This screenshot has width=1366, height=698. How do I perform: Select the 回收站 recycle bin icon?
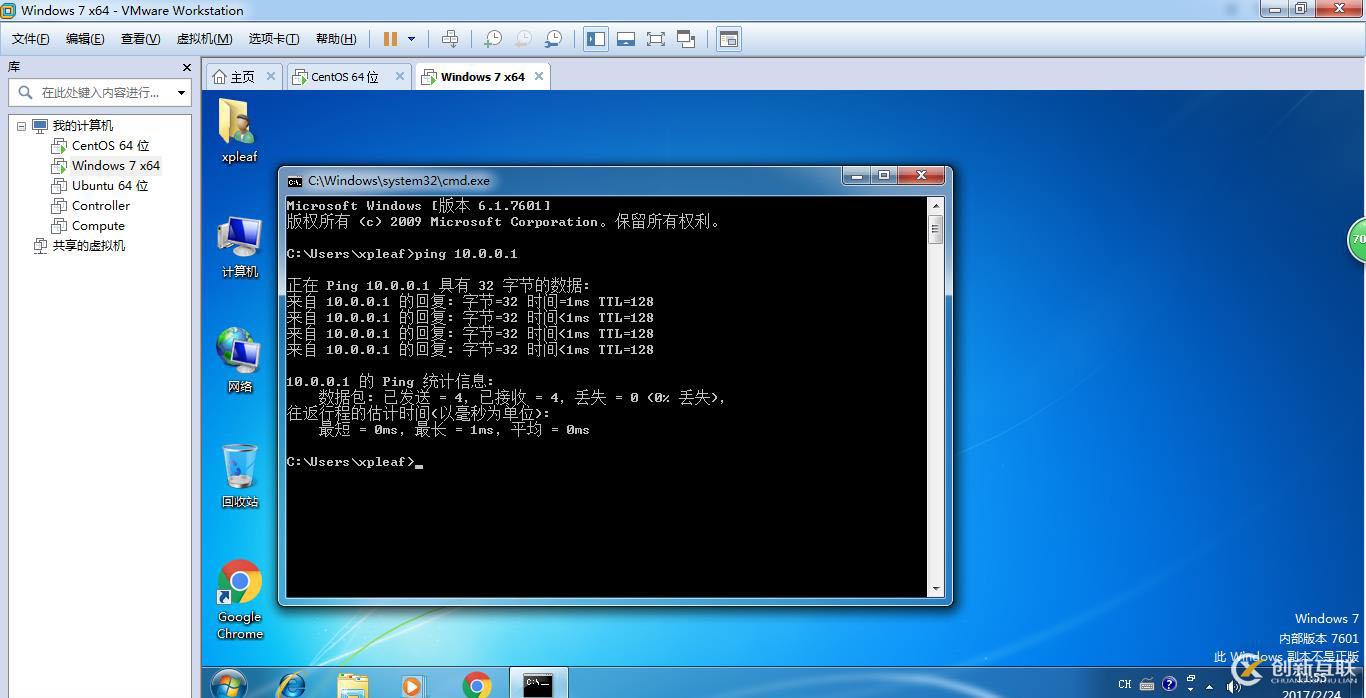coord(239,476)
